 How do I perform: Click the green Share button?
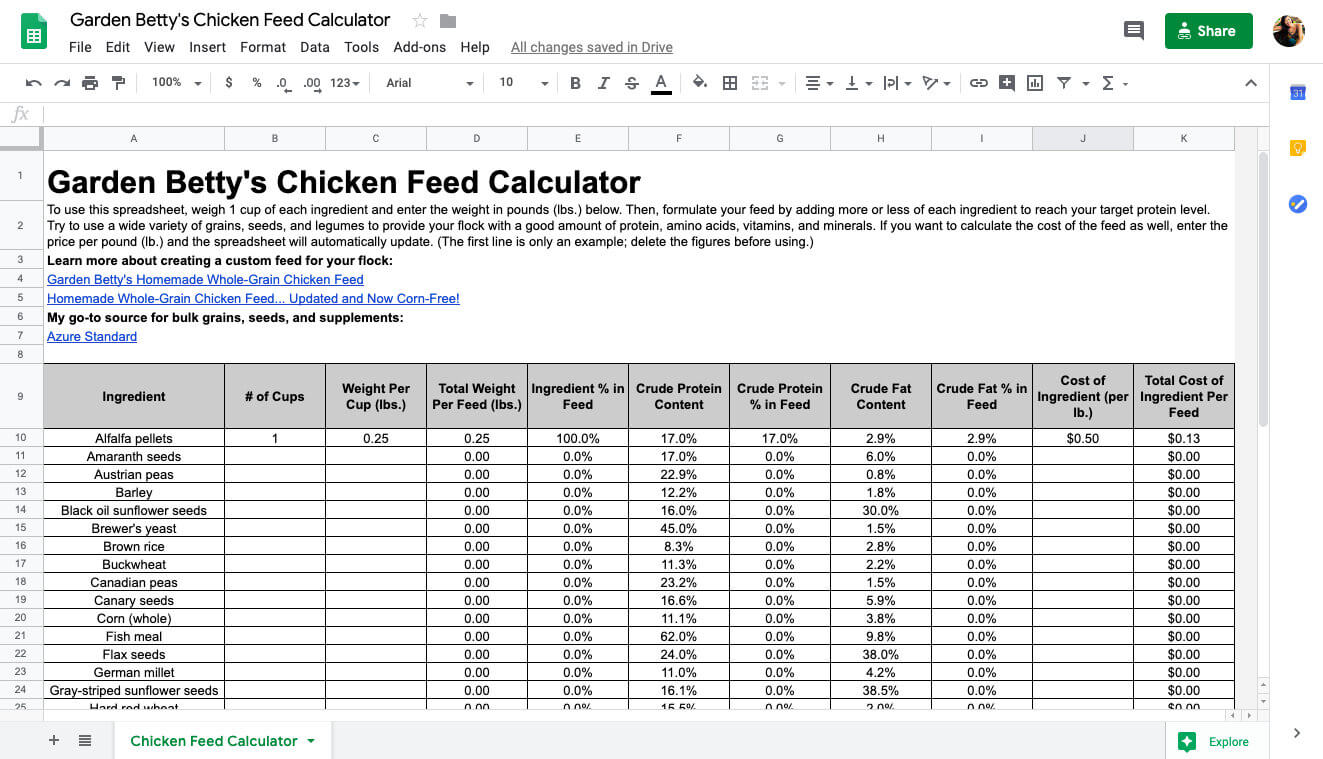[x=1208, y=31]
